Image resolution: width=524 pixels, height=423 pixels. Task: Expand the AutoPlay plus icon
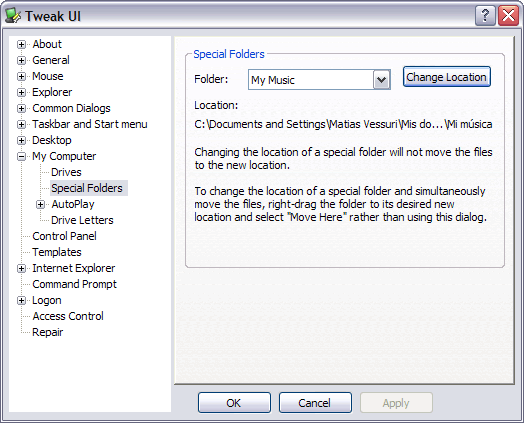(40, 204)
